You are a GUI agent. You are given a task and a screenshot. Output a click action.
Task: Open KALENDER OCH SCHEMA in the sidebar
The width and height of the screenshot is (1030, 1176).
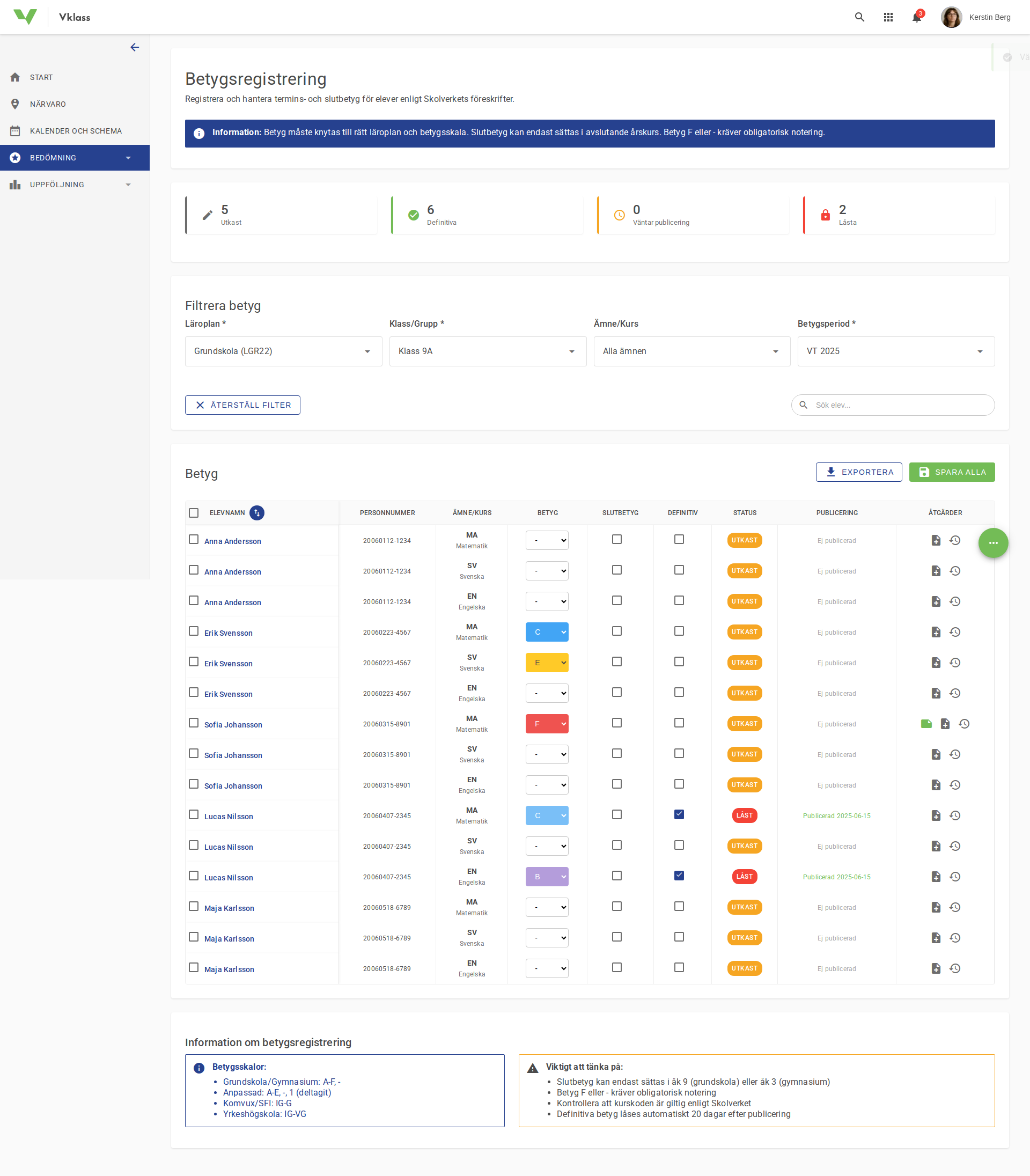(76, 130)
